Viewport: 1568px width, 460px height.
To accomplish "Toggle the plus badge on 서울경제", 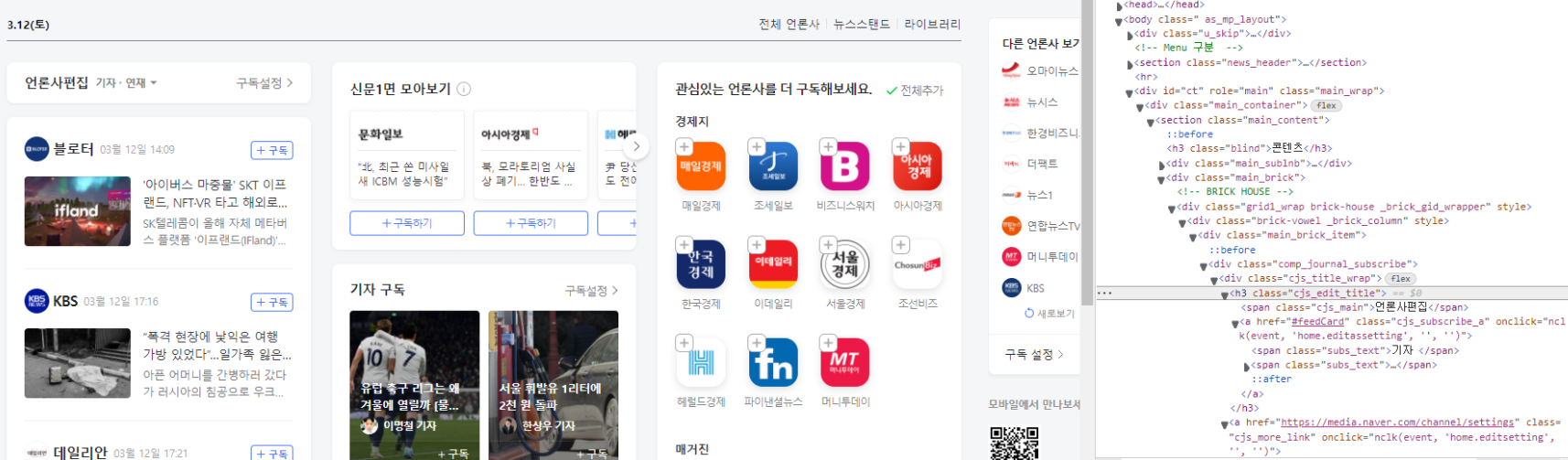I will pyautogui.click(x=828, y=245).
